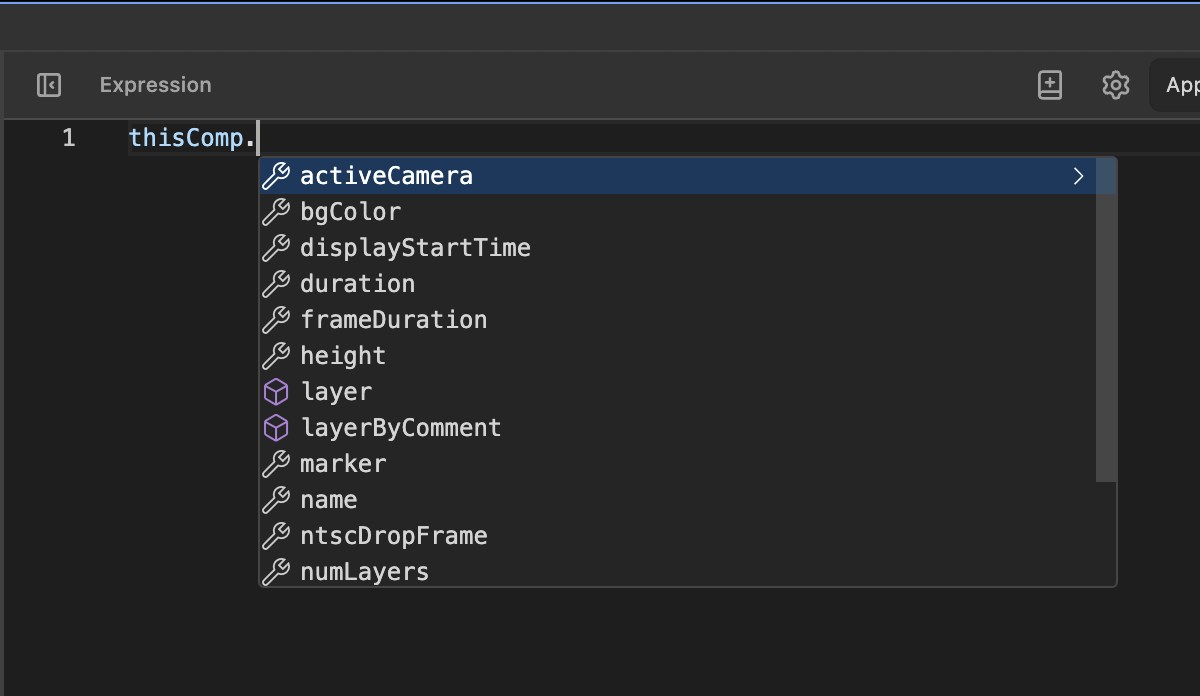
Task: Click the cube icon beside layer suggestion
Action: (277, 391)
